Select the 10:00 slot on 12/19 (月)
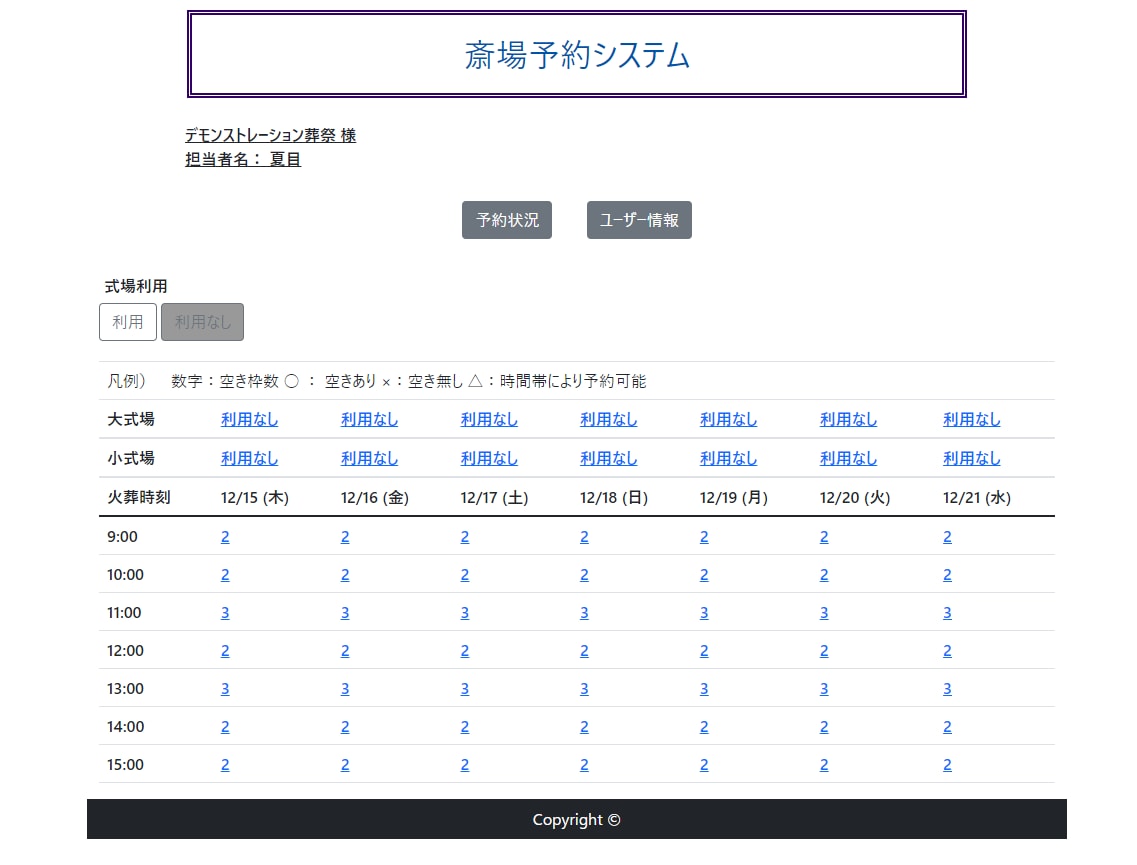Viewport: 1137px width, 865px height. pos(704,575)
